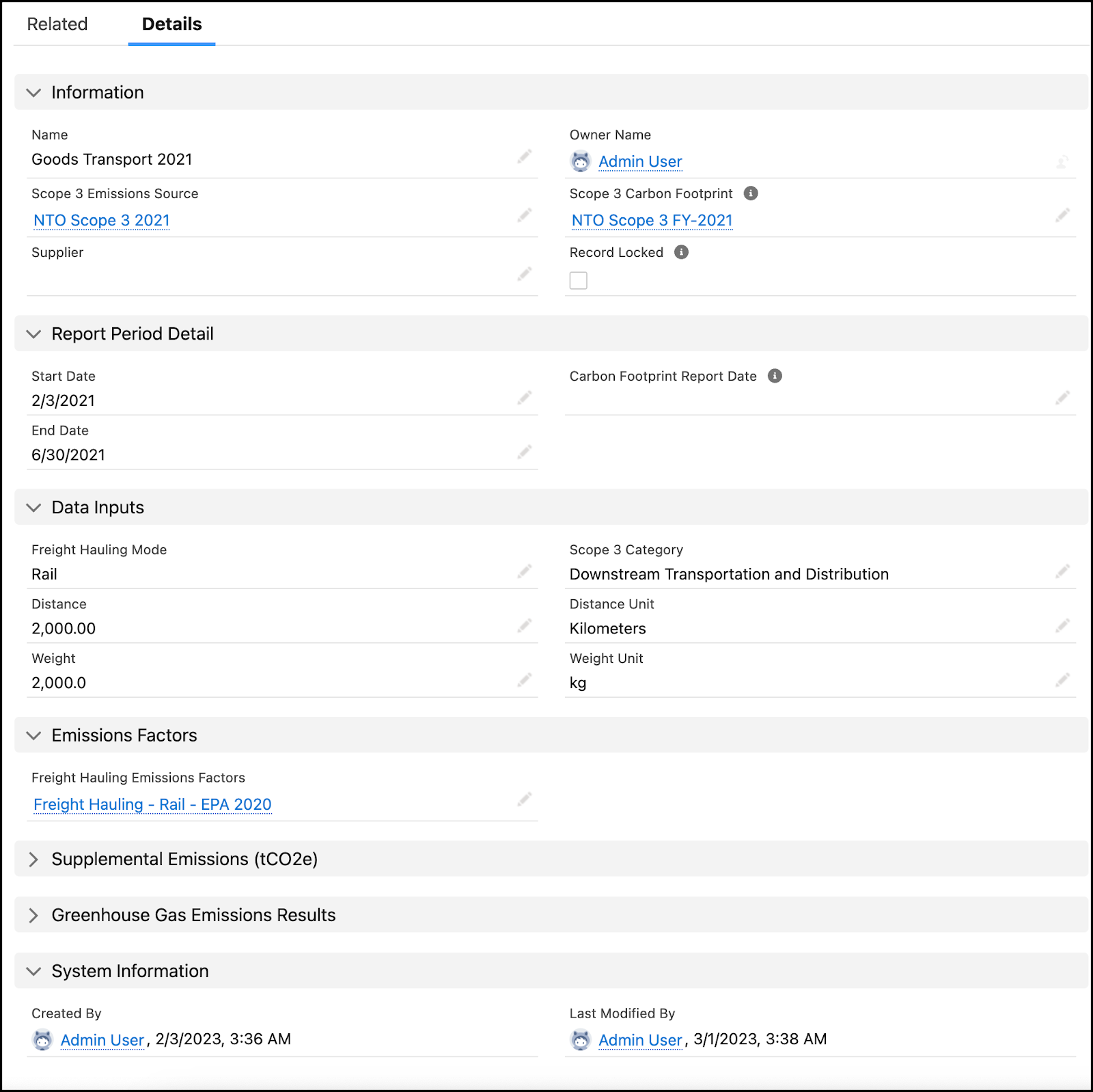The width and height of the screenshot is (1093, 1092).
Task: Open Admin User owner link
Action: click(x=640, y=162)
